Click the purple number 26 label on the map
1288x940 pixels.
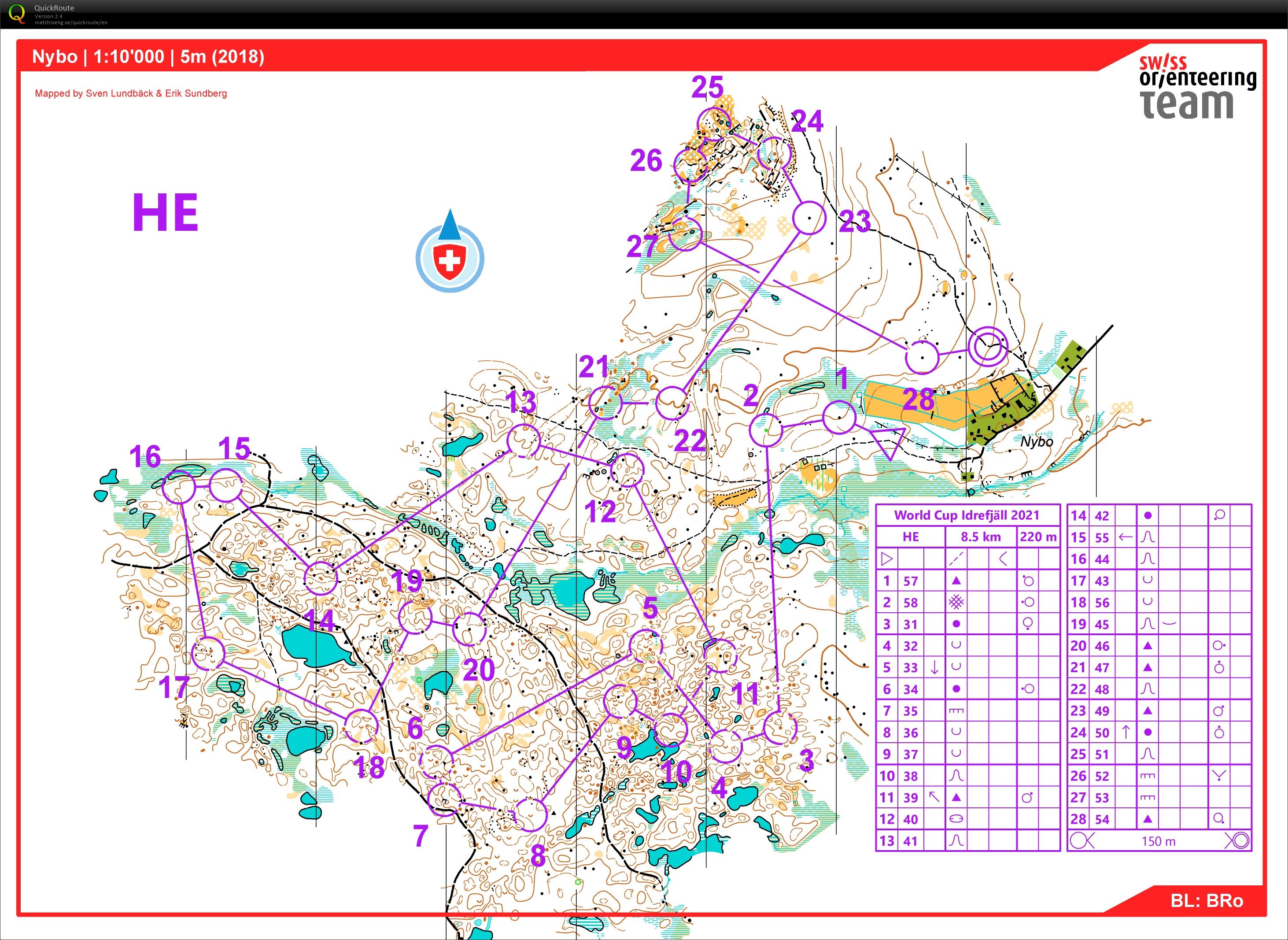(646, 160)
